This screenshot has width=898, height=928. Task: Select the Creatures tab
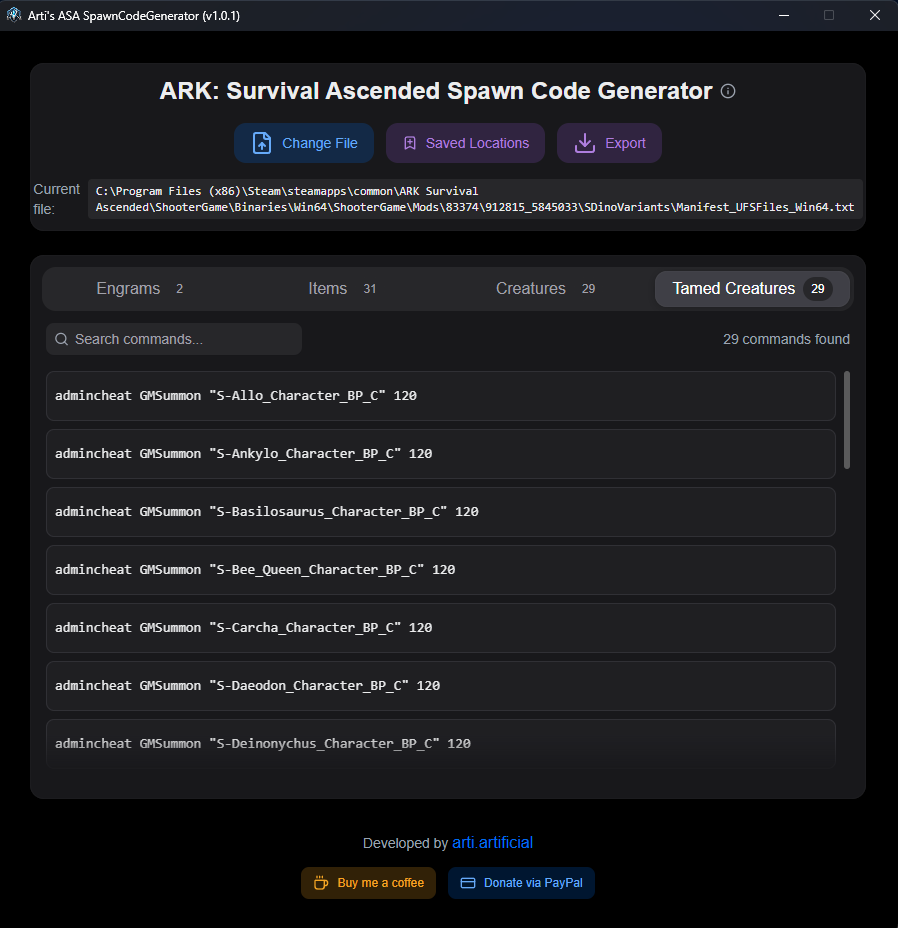click(x=545, y=289)
